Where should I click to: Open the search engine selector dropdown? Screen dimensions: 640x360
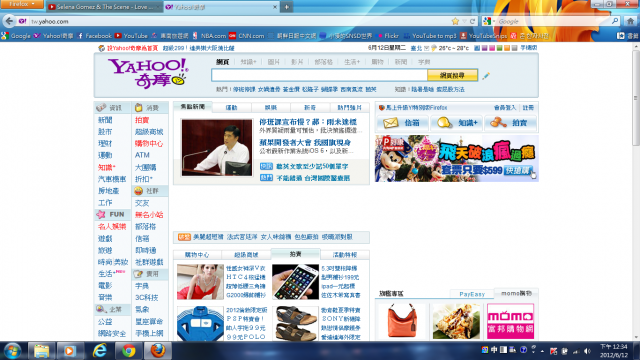[489, 21]
